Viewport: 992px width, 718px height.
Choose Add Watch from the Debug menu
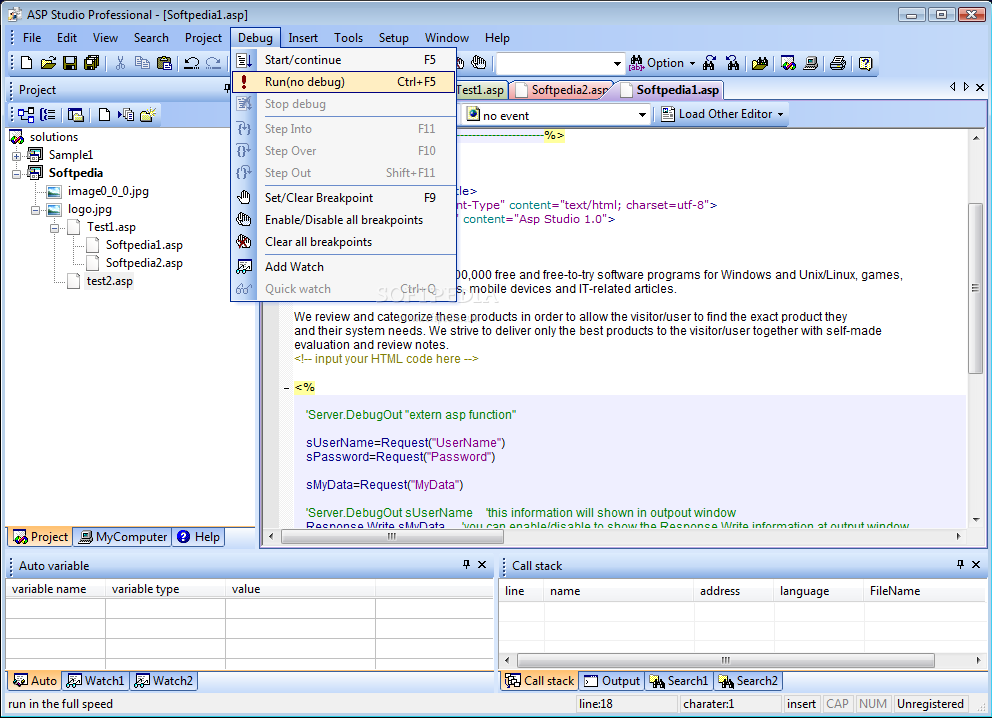click(x=344, y=267)
